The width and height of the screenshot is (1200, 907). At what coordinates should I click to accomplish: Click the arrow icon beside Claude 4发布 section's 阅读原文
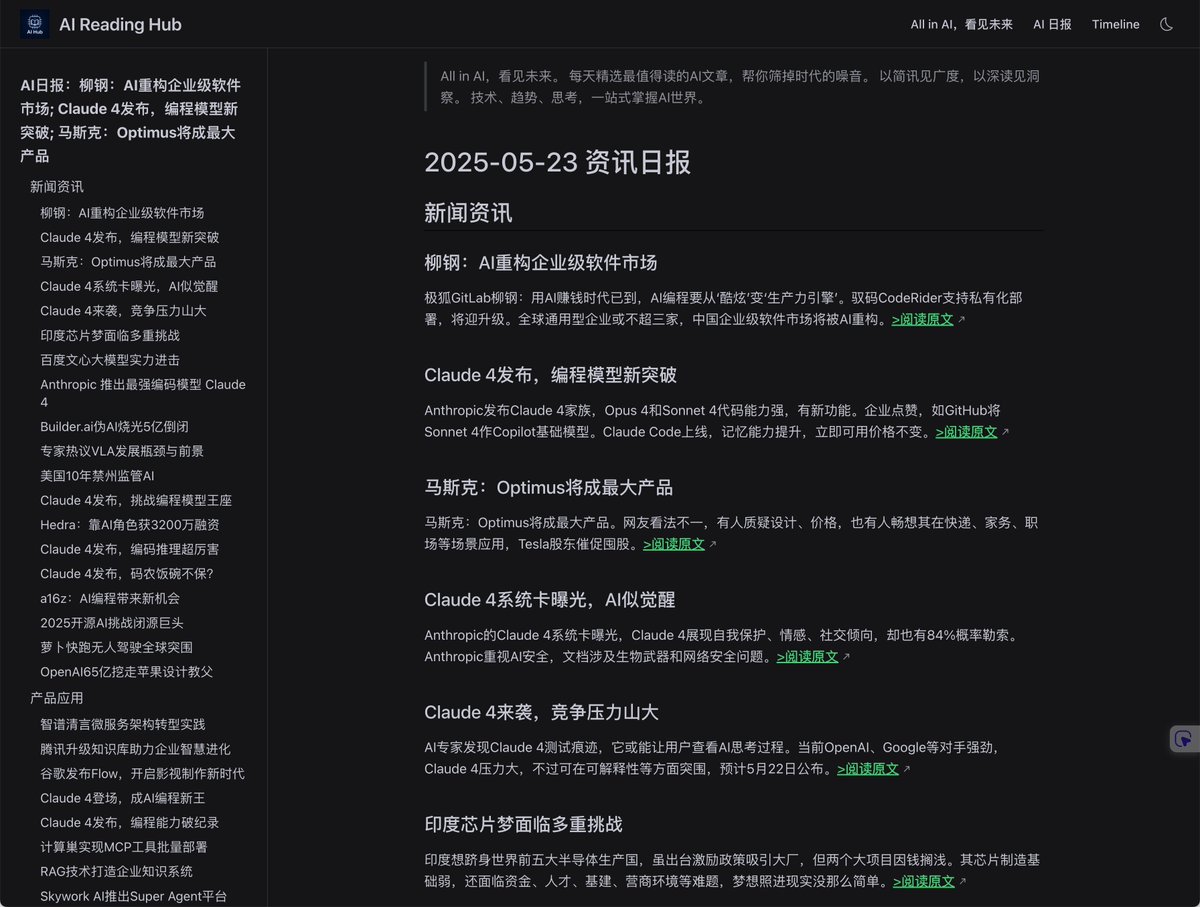[x=1007, y=432]
